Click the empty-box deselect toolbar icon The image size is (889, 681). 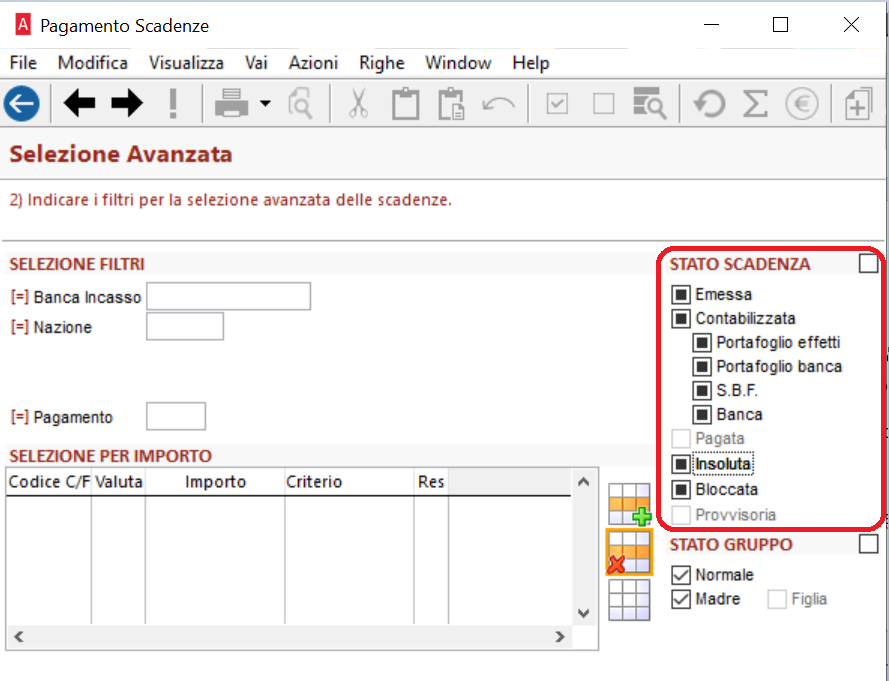click(604, 104)
